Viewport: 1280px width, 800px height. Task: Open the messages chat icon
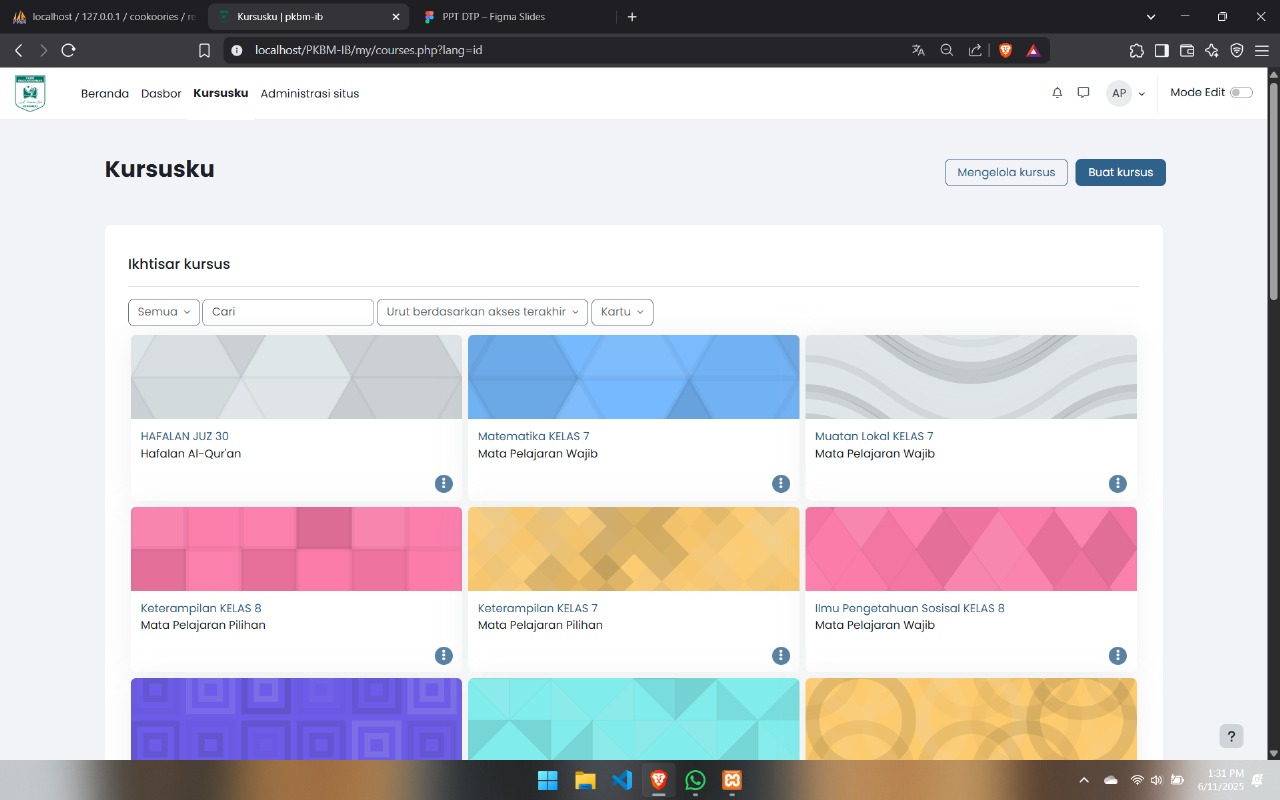pyautogui.click(x=1083, y=92)
